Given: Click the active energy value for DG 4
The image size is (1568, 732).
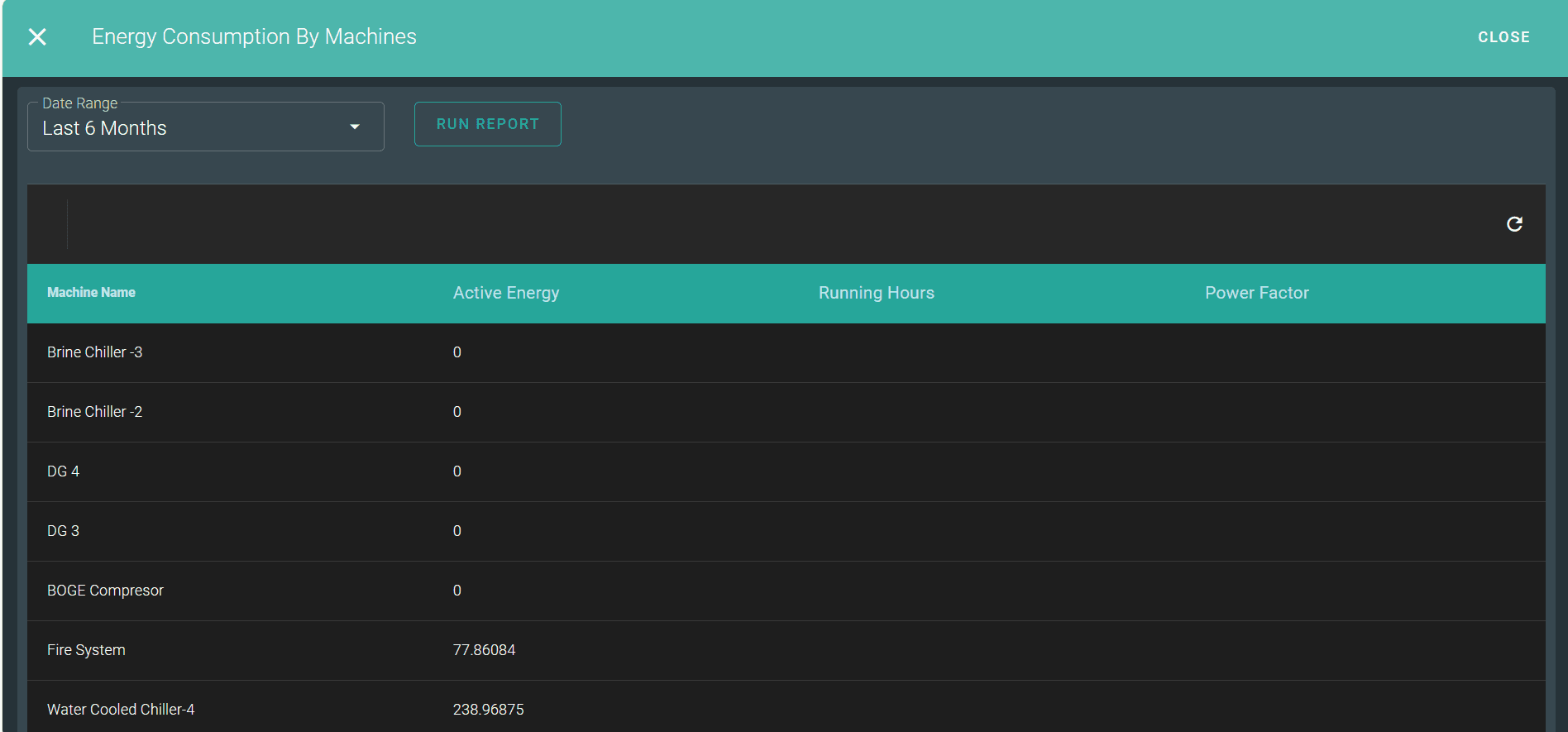Looking at the screenshot, I should [457, 471].
